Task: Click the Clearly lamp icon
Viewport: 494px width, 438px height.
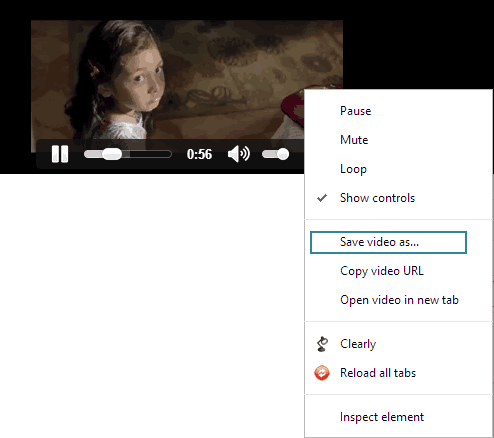Action: click(322, 344)
